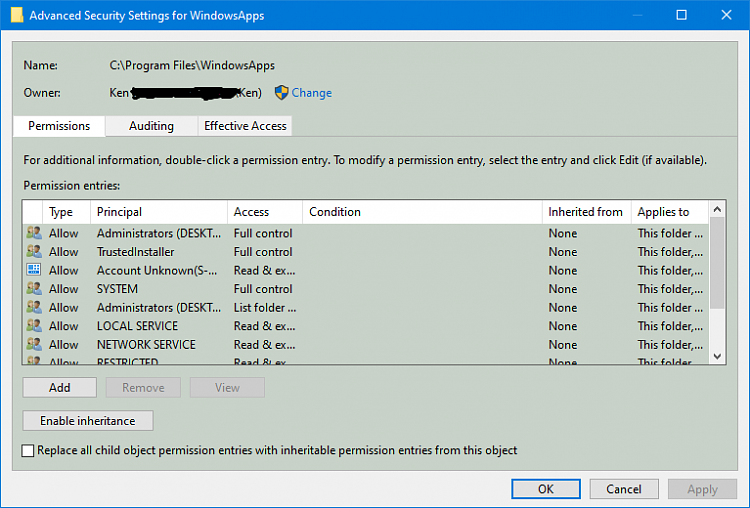Click the folder path C:\Program Files\WindowsApps

pos(192,66)
